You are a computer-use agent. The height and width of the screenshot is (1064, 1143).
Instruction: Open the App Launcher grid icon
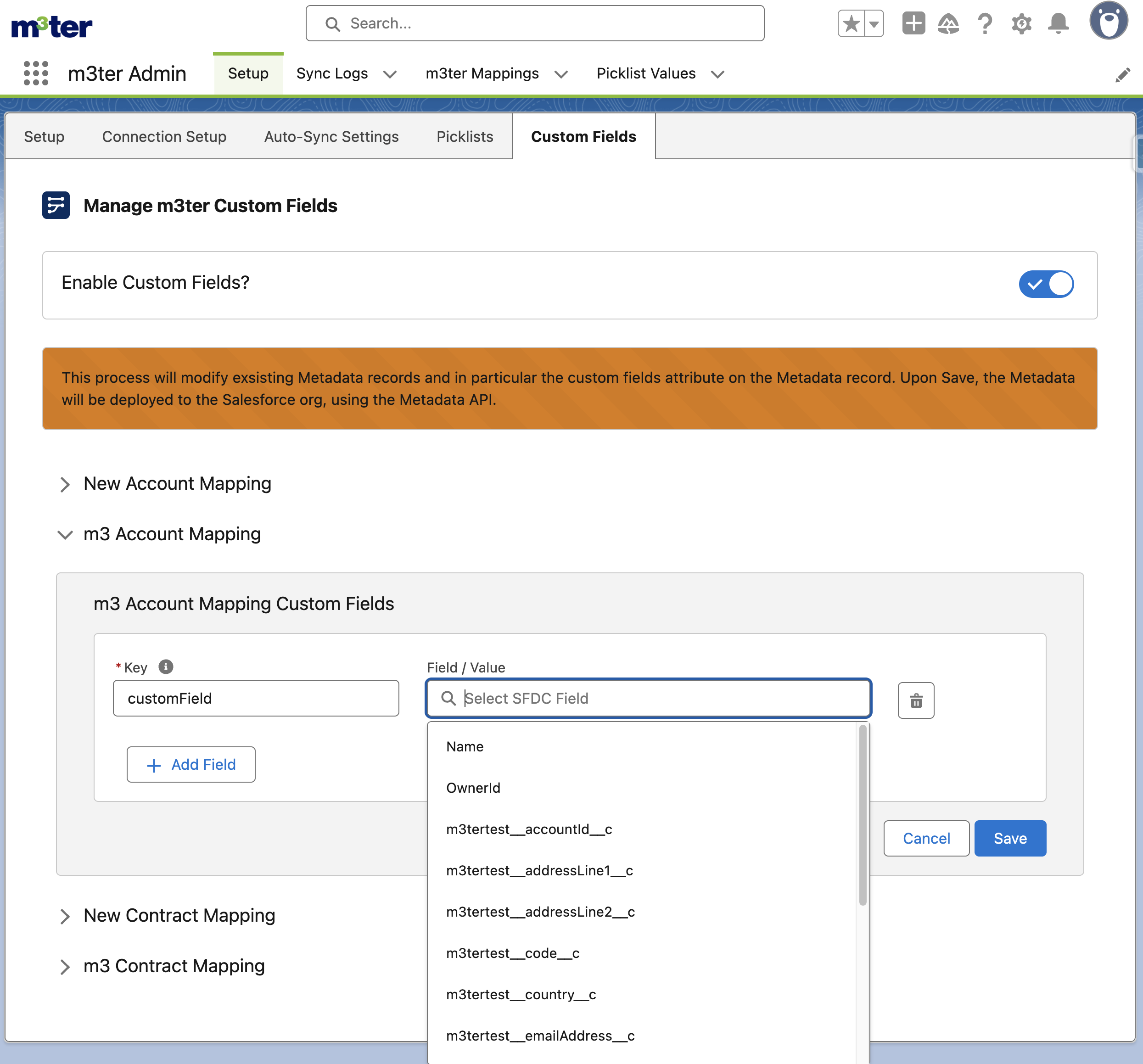coord(36,73)
